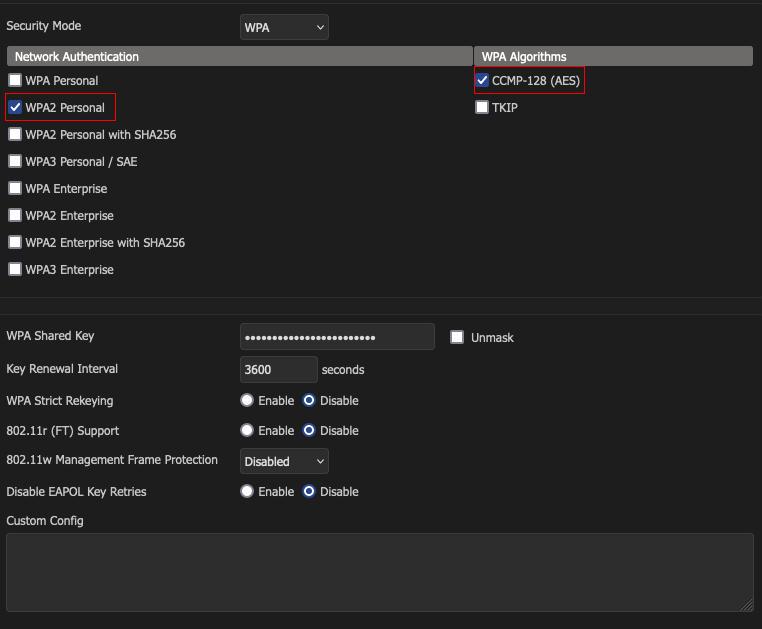This screenshot has height=629, width=762.
Task: Click inside the Custom Config text area
Action: coord(379,572)
